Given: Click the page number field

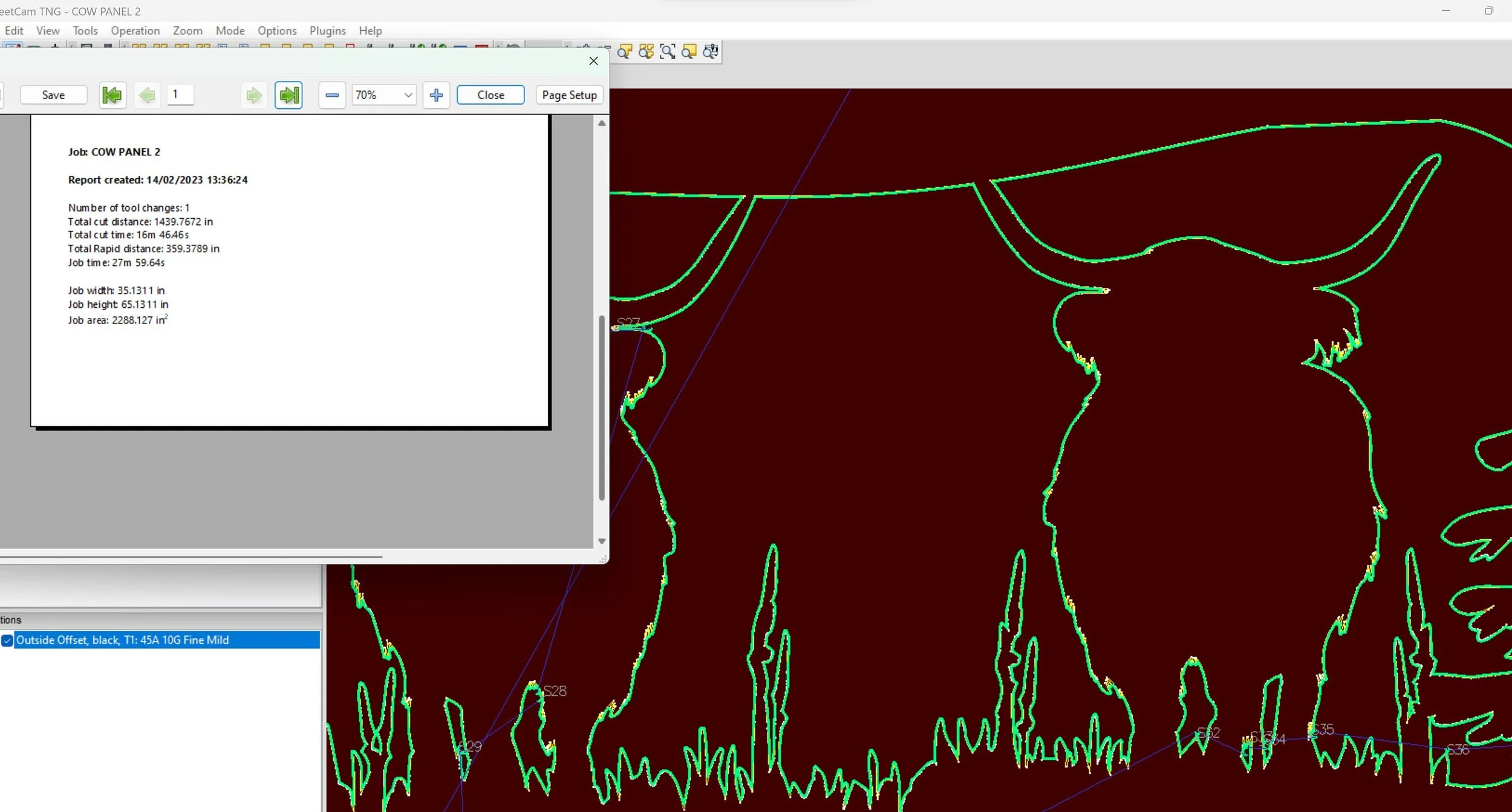Looking at the screenshot, I should [x=180, y=94].
